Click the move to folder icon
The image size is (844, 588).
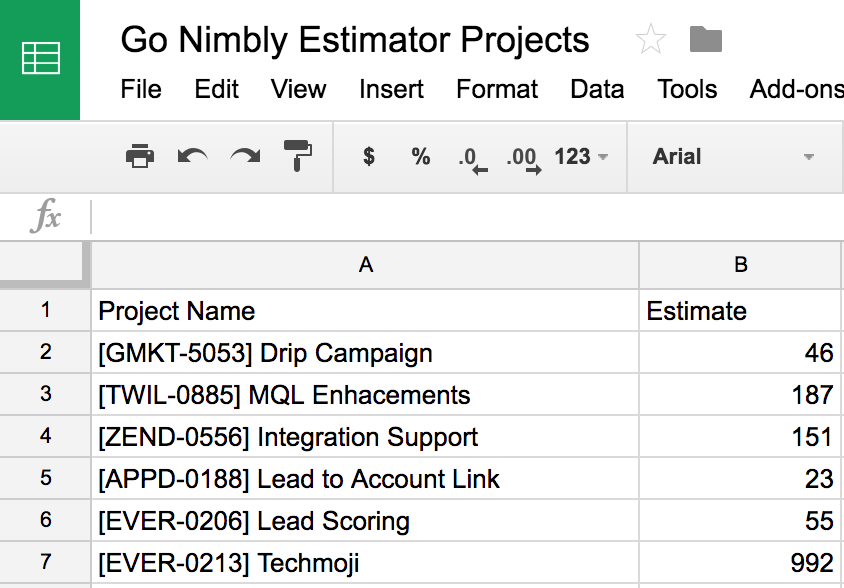coord(706,40)
